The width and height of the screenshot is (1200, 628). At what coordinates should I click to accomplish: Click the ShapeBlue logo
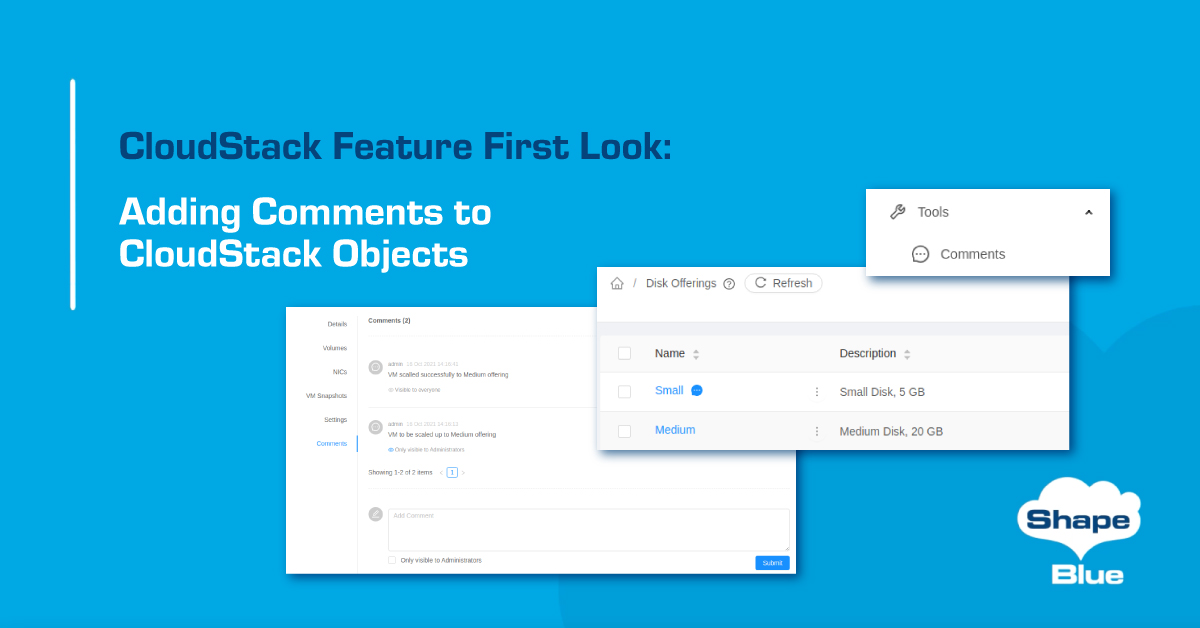(1078, 531)
